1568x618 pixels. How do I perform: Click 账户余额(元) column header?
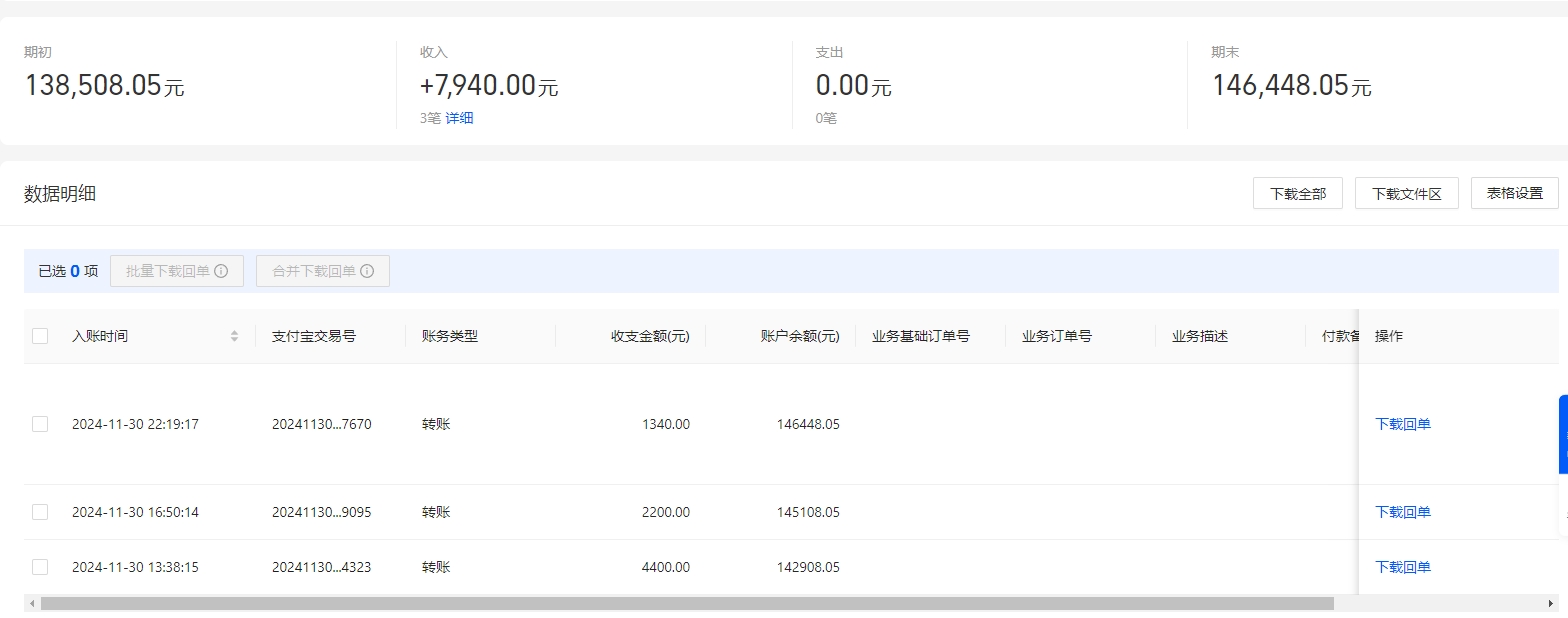(x=800, y=336)
